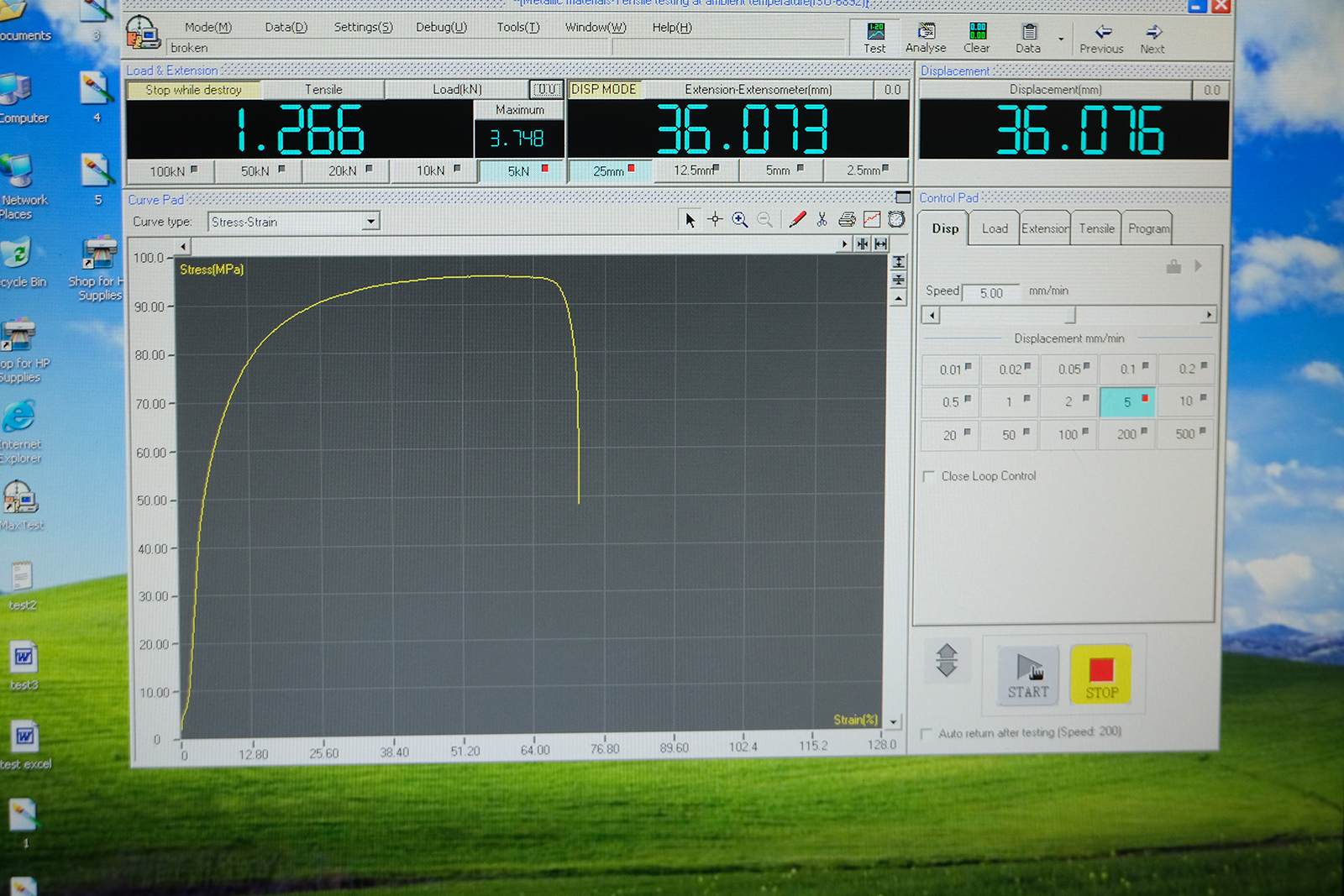
Task: Click the zoom in magnifier icon
Action: (x=740, y=220)
